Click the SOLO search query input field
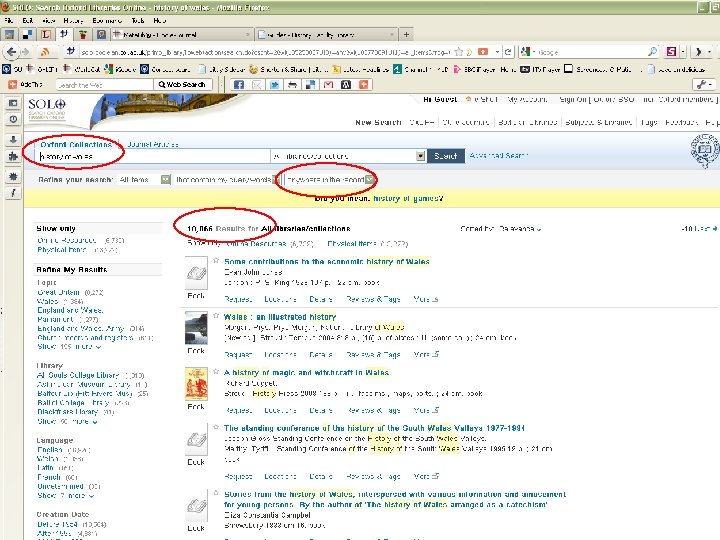The width and height of the screenshot is (720, 540). [154, 156]
